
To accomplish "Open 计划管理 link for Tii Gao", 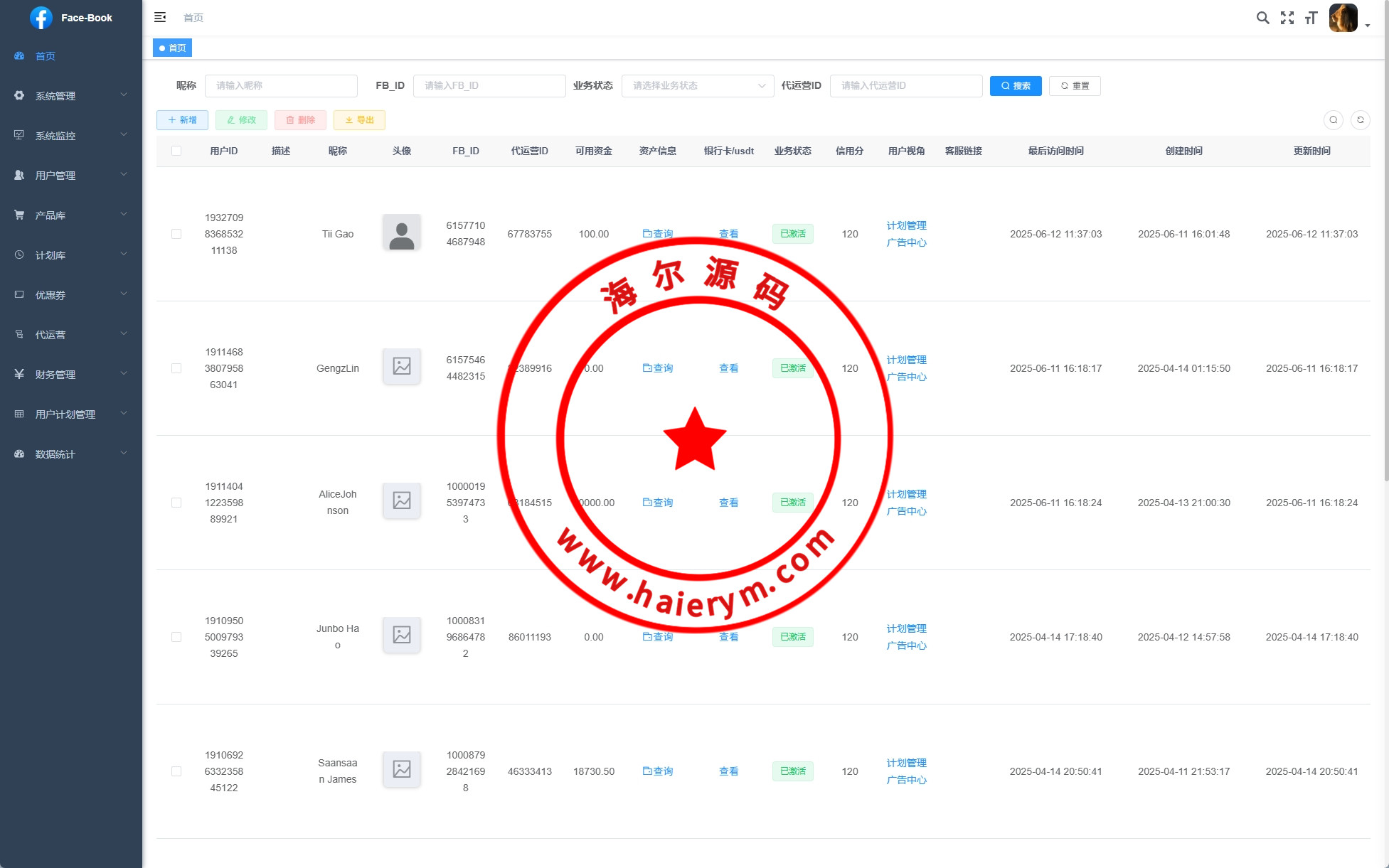I will pyautogui.click(x=906, y=225).
